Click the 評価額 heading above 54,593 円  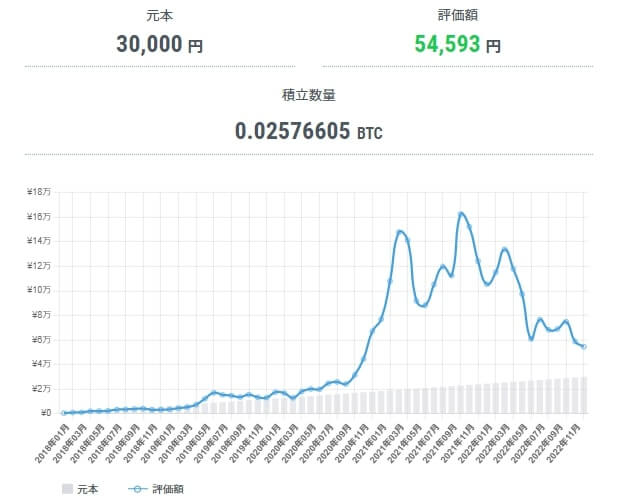tap(458, 16)
